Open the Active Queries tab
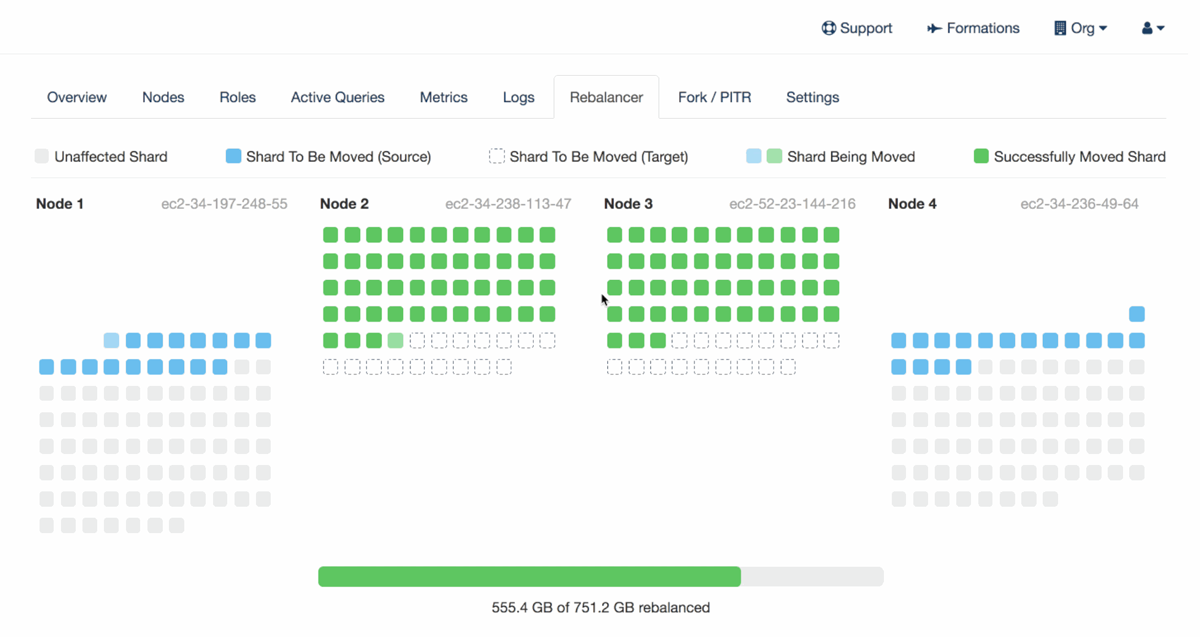Viewport: 1200px width, 637px height. coord(337,97)
